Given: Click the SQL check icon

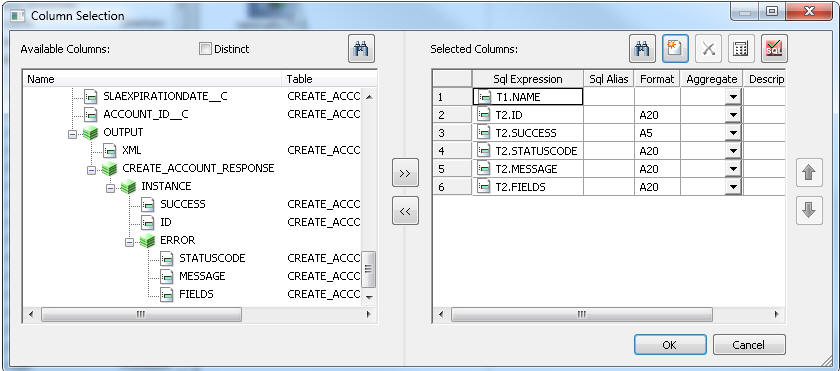Looking at the screenshot, I should [x=774, y=49].
